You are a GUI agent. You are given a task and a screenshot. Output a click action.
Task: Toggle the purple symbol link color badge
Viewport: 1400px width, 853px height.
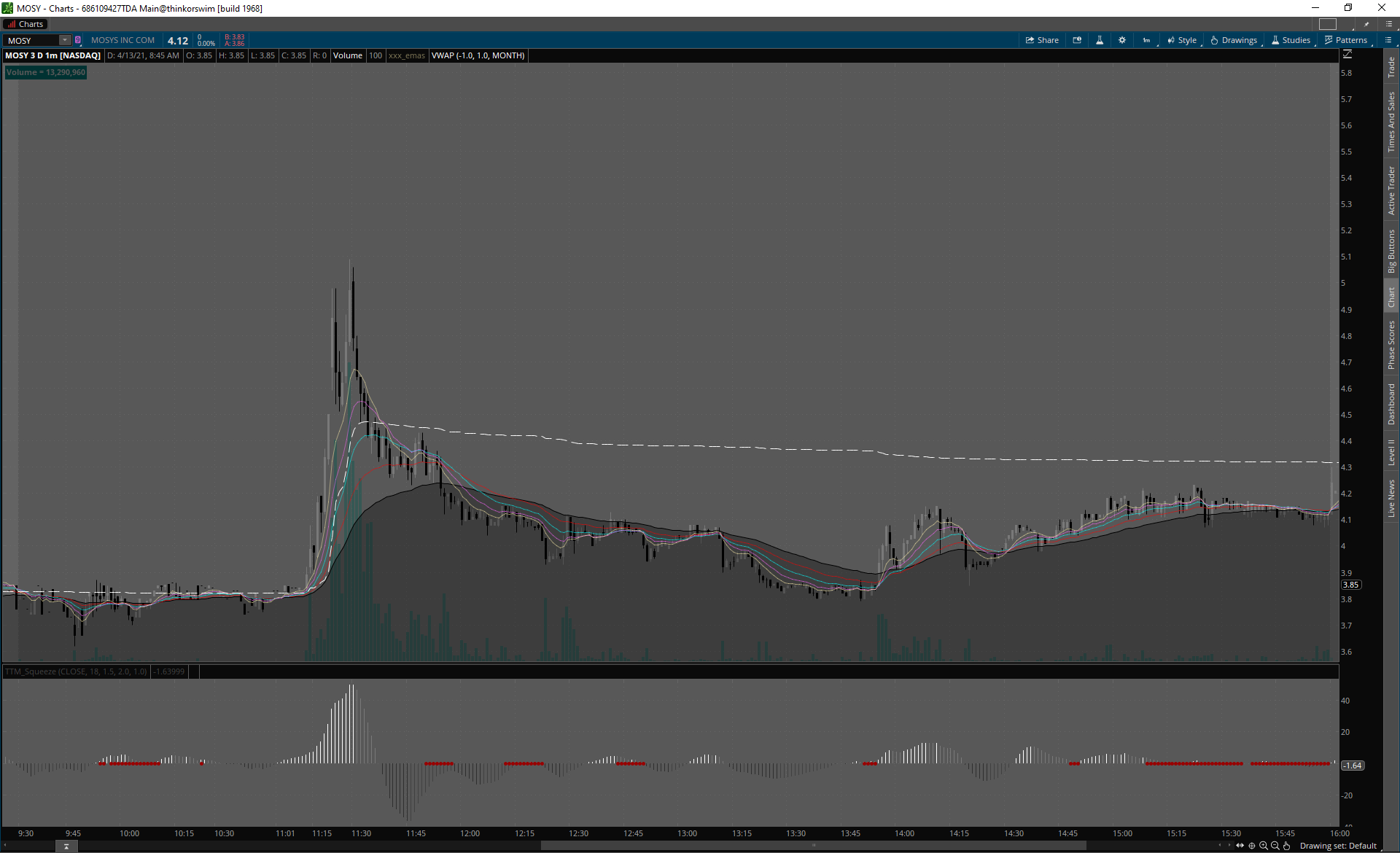tap(78, 40)
